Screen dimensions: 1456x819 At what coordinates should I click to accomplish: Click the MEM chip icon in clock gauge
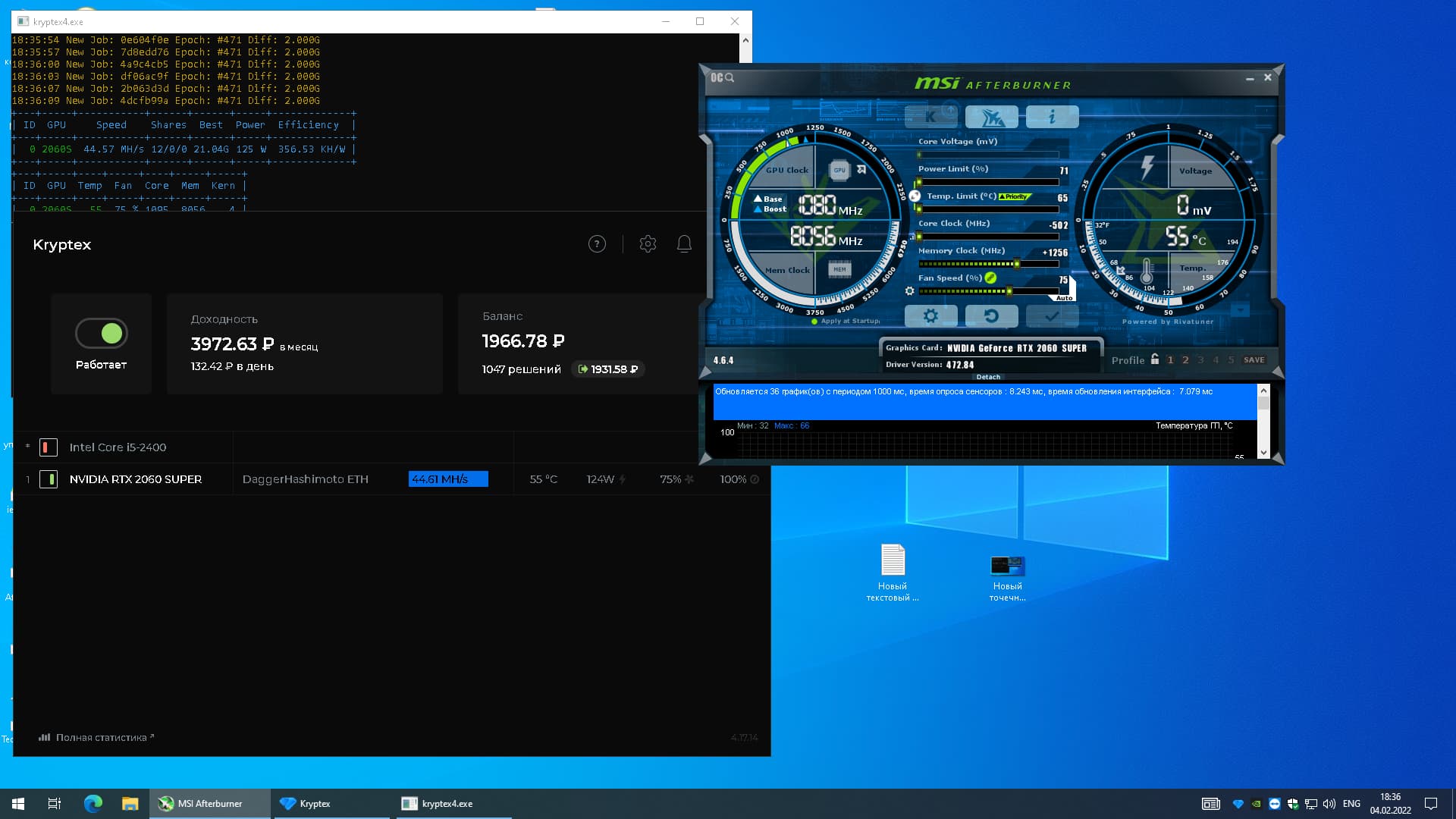[839, 269]
